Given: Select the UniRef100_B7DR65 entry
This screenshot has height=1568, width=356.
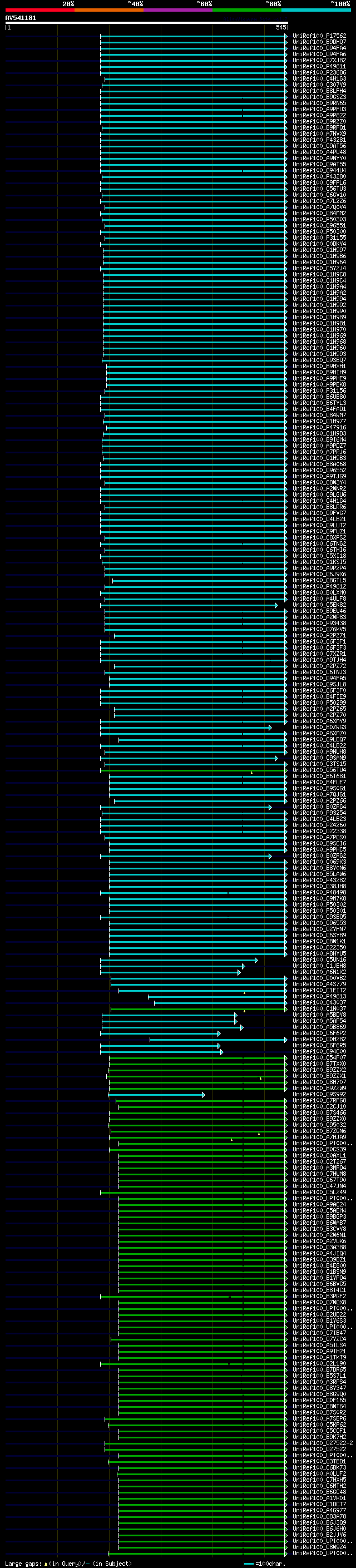Looking at the screenshot, I should pos(319,1369).
